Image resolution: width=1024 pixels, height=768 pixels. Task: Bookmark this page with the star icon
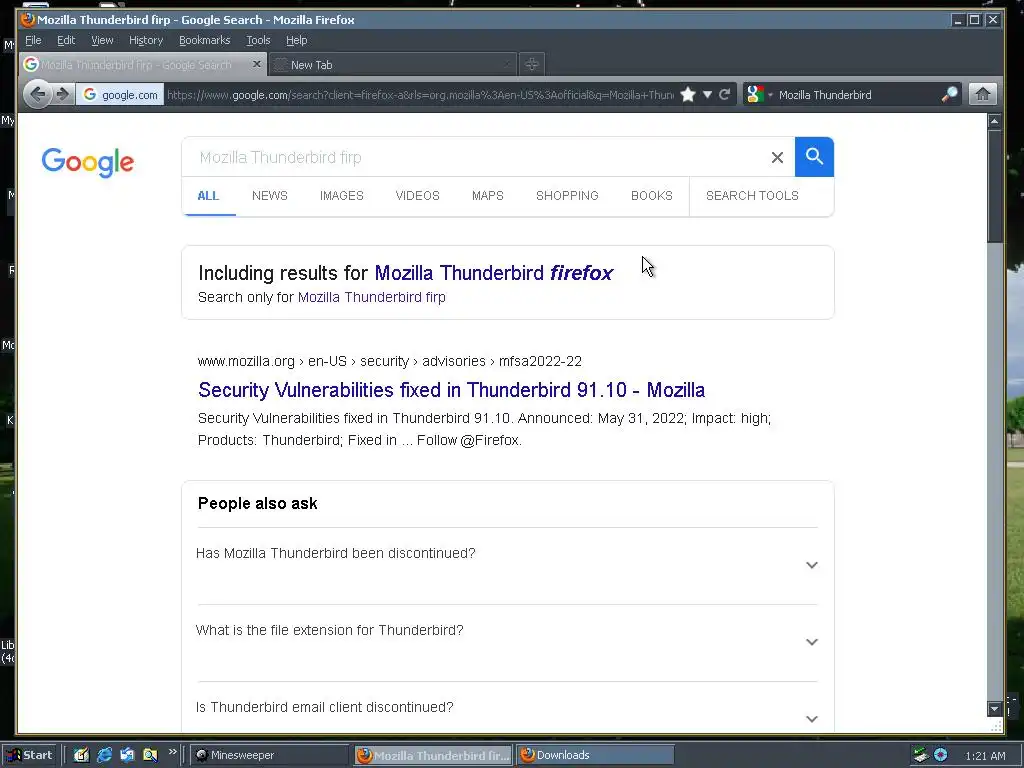[x=688, y=95]
